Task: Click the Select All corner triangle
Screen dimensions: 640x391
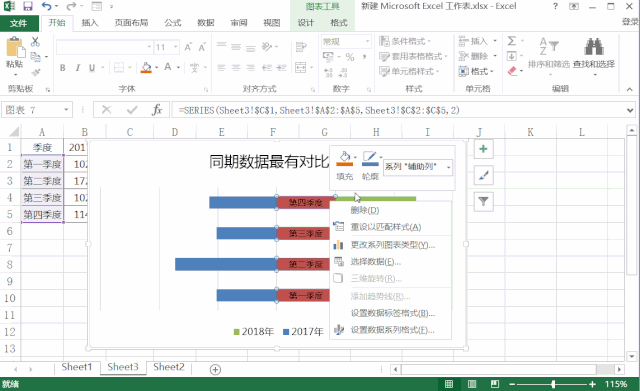Action: tap(13, 131)
